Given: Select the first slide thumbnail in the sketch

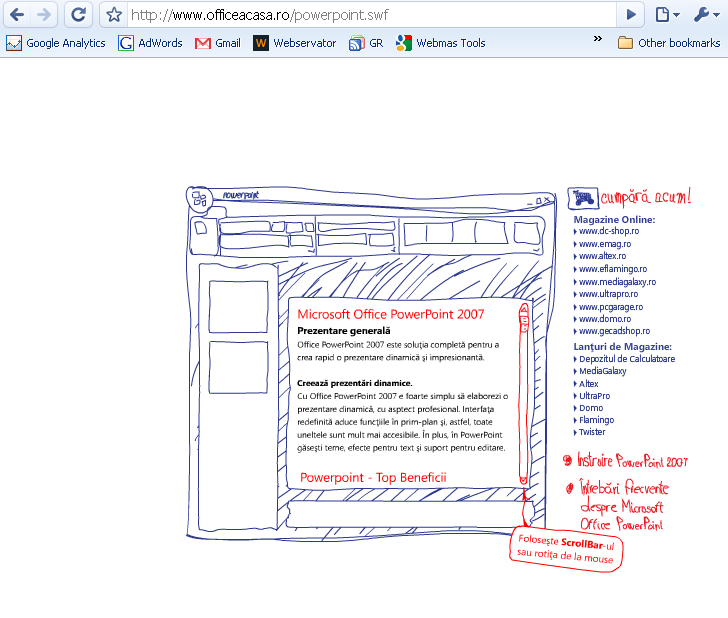Looking at the screenshot, I should click(238, 306).
